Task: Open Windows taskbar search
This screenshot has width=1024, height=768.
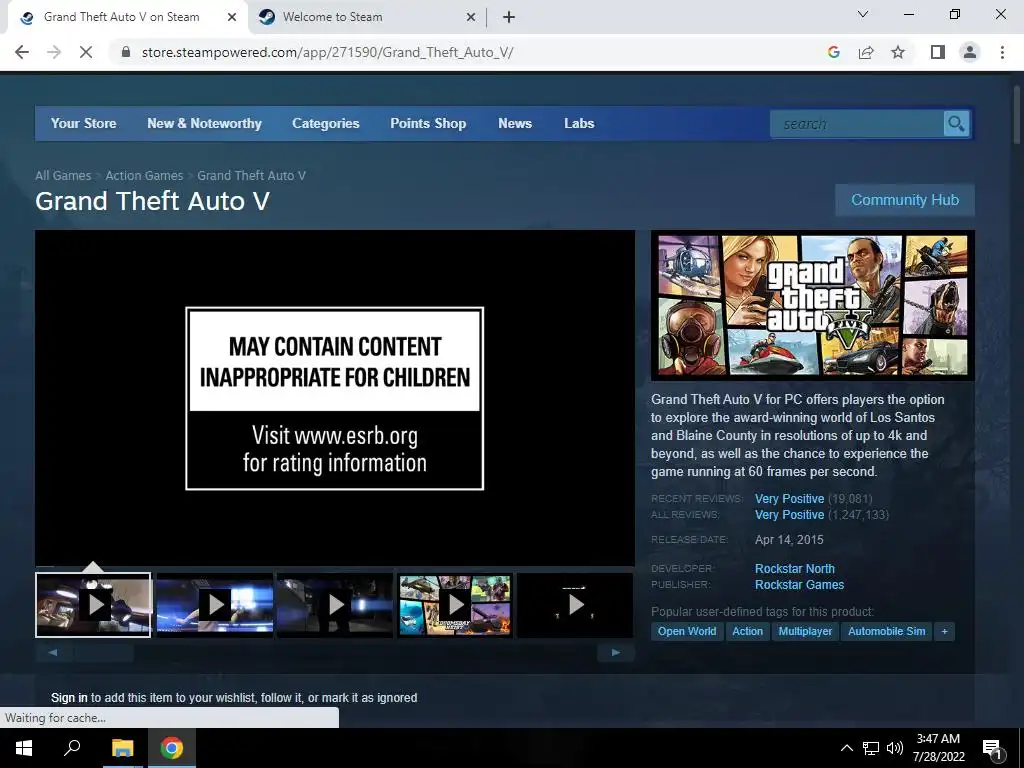Action: click(72, 748)
